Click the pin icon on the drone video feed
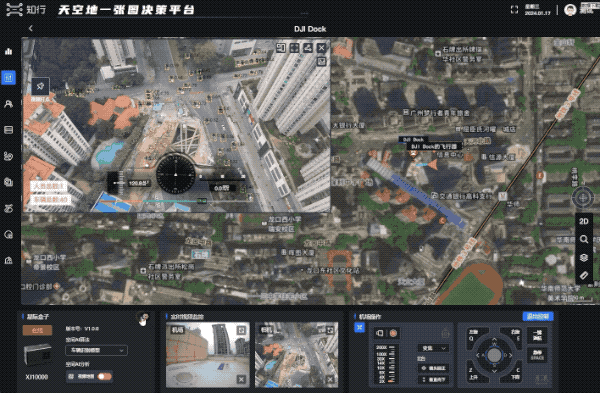600x393 pixels. coord(40,86)
